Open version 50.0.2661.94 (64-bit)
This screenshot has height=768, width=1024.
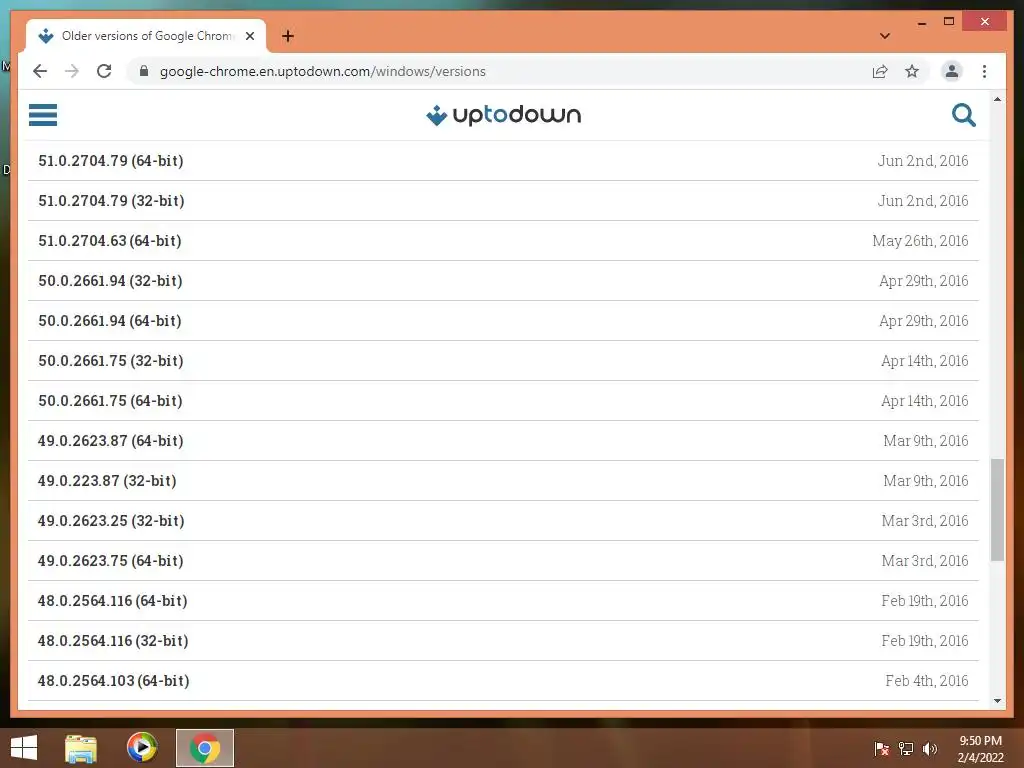[503, 321]
